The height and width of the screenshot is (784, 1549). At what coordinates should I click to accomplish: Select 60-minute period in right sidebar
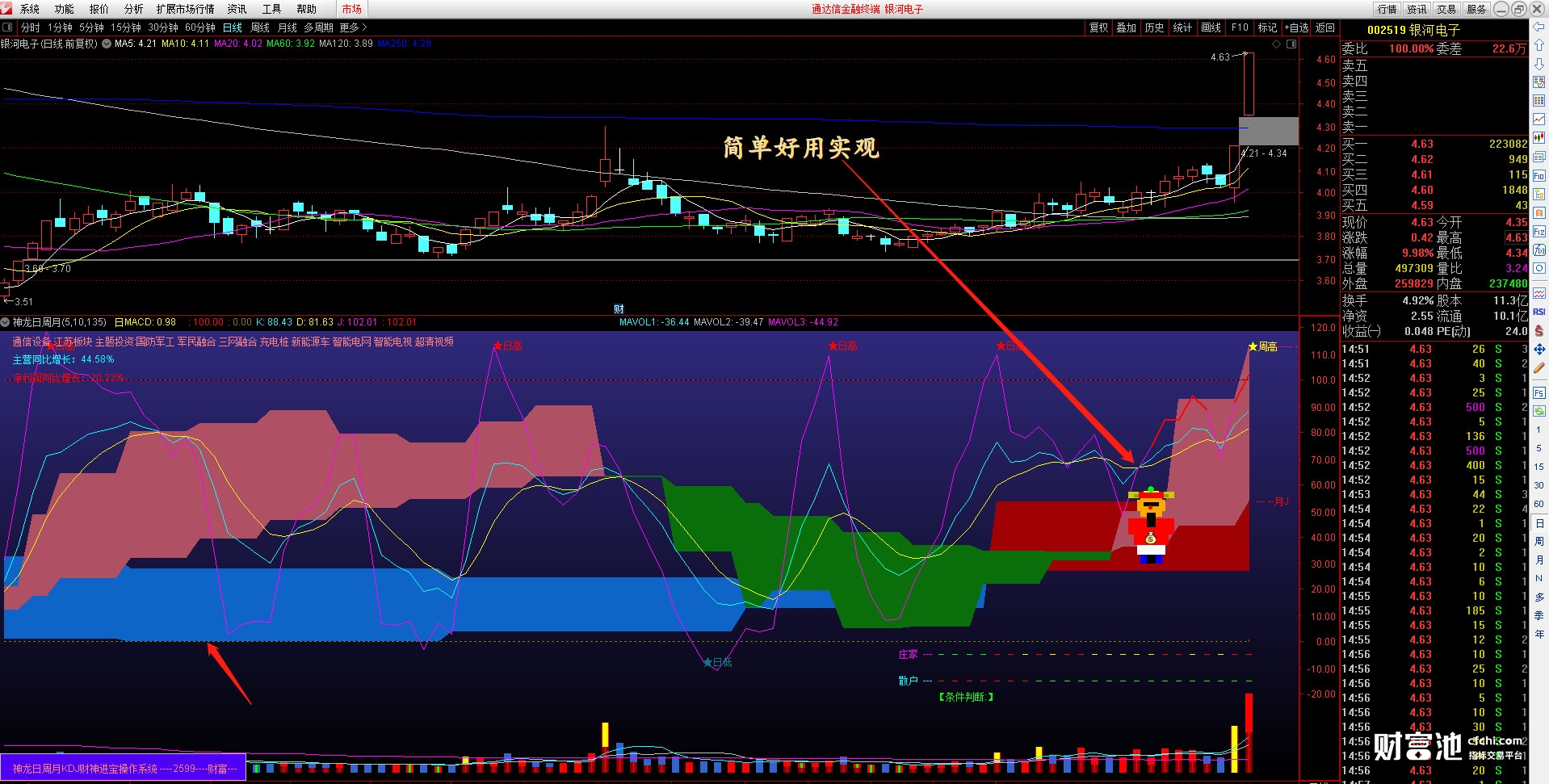(1539, 504)
